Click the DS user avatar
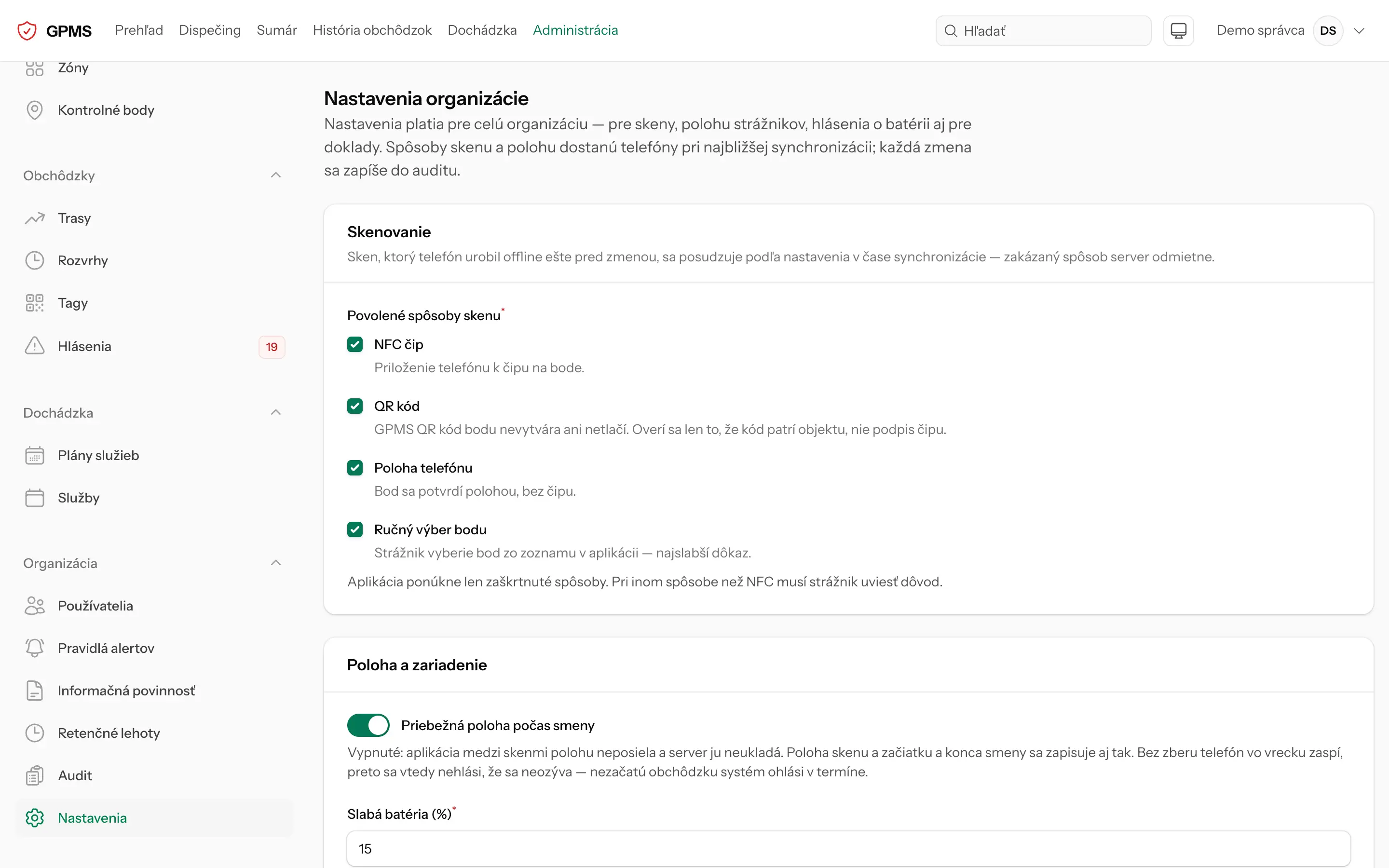1389x868 pixels. click(x=1328, y=30)
